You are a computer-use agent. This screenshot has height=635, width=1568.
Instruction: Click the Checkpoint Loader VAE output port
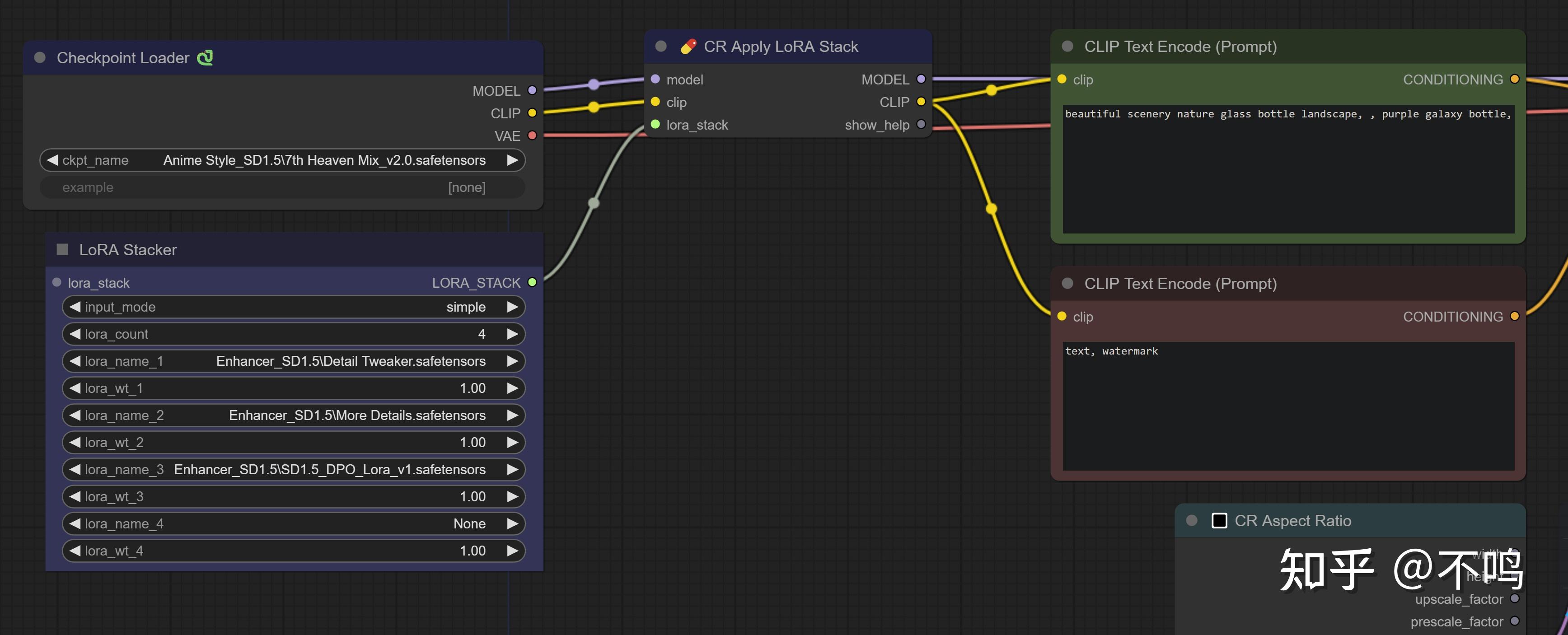(532, 136)
